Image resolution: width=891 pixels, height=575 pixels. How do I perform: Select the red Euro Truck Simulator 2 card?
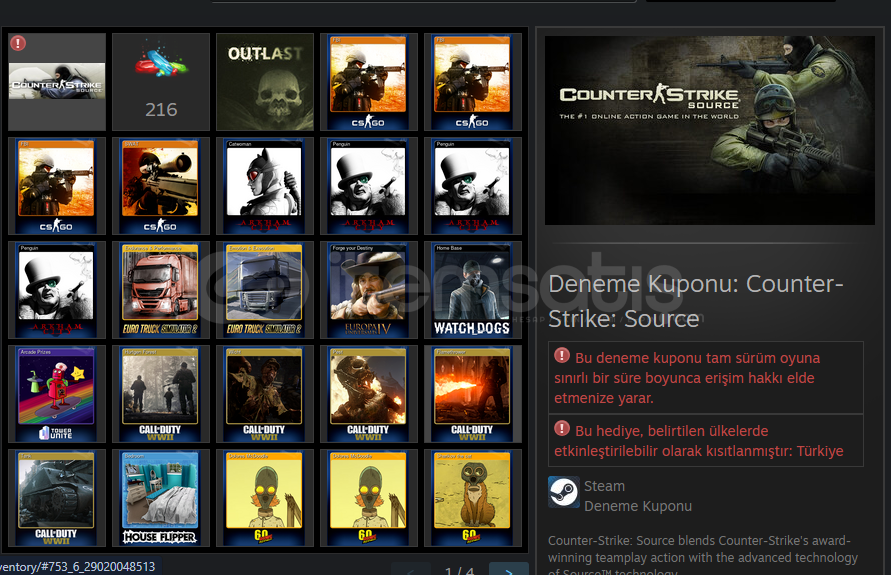(x=161, y=290)
